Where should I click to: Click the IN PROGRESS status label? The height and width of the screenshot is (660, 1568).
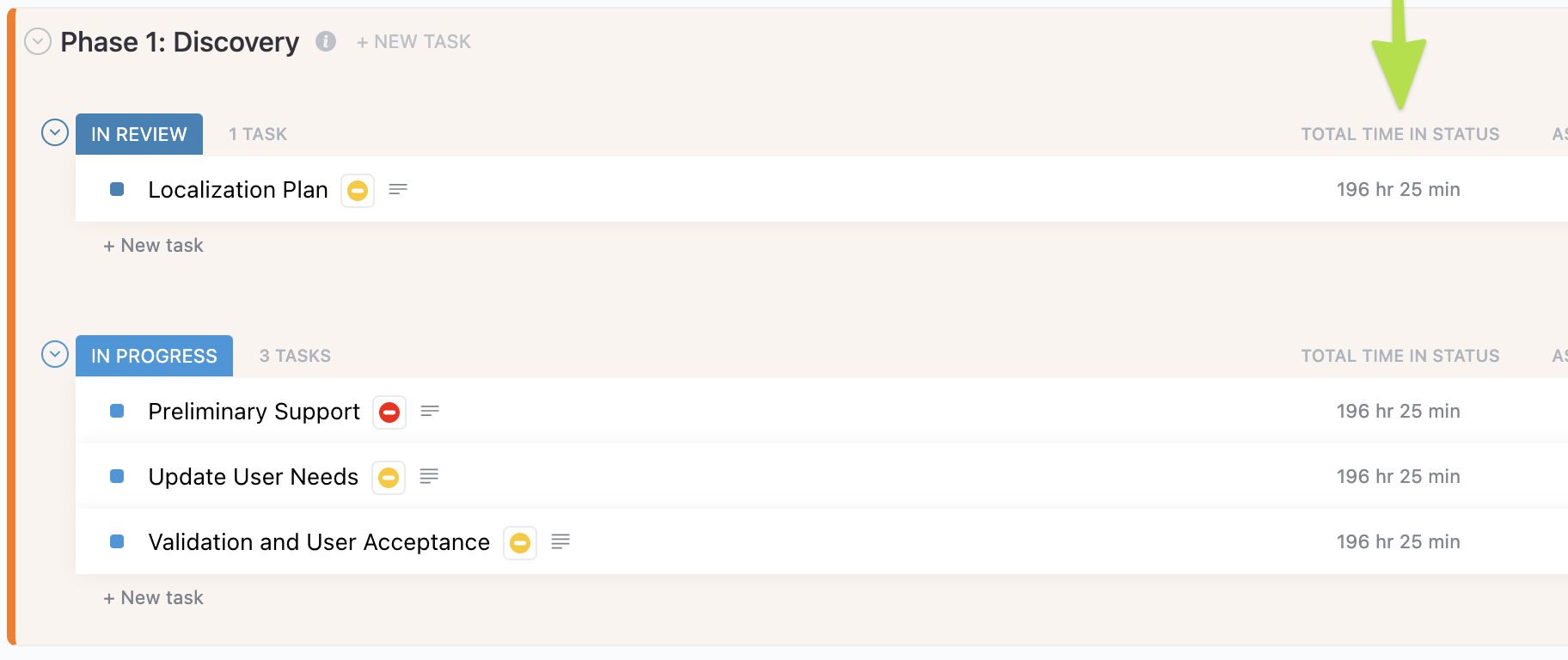(x=154, y=356)
